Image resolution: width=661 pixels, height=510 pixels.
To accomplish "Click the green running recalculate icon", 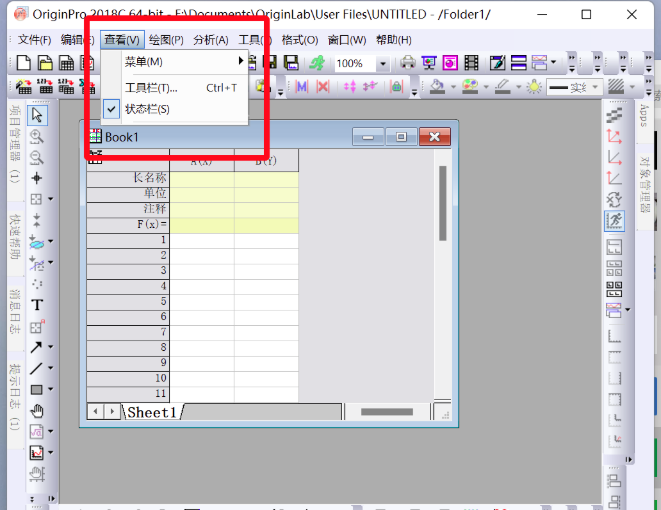I will pyautogui.click(x=317, y=63).
